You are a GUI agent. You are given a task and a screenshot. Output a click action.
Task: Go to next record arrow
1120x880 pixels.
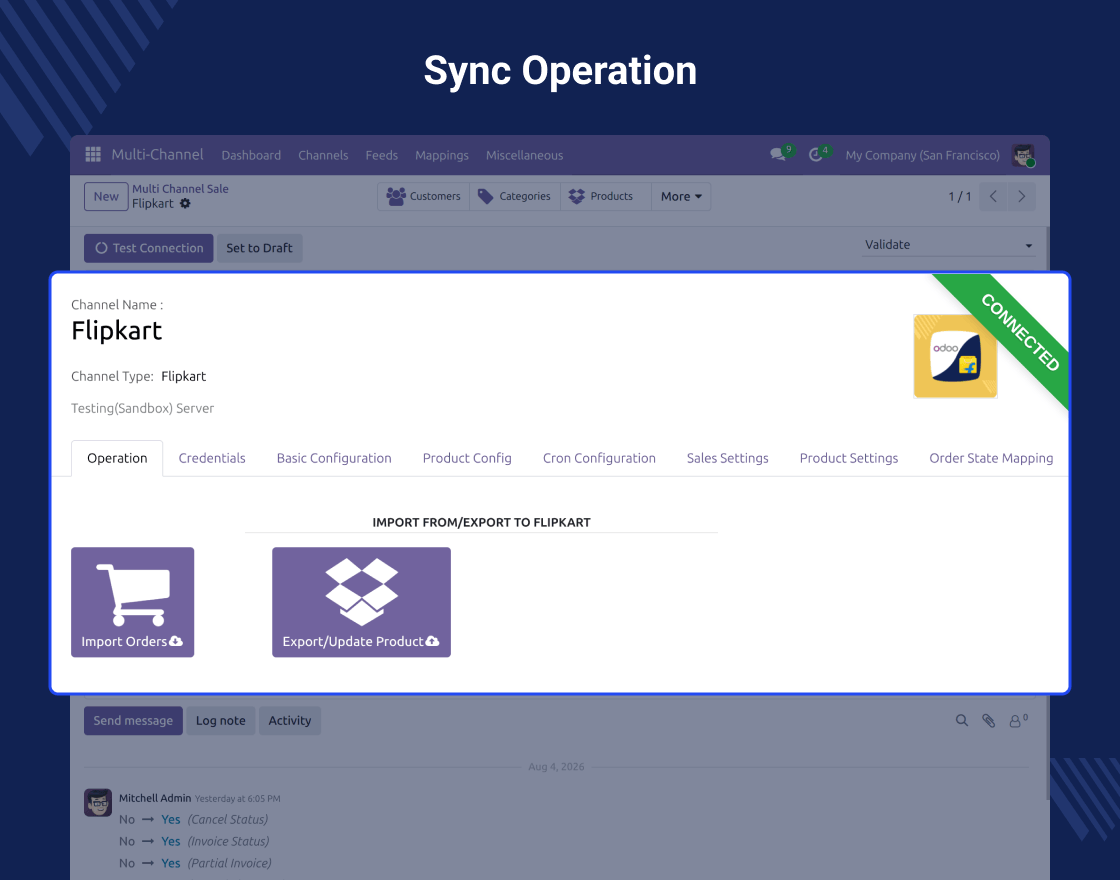pyautogui.click(x=1021, y=196)
